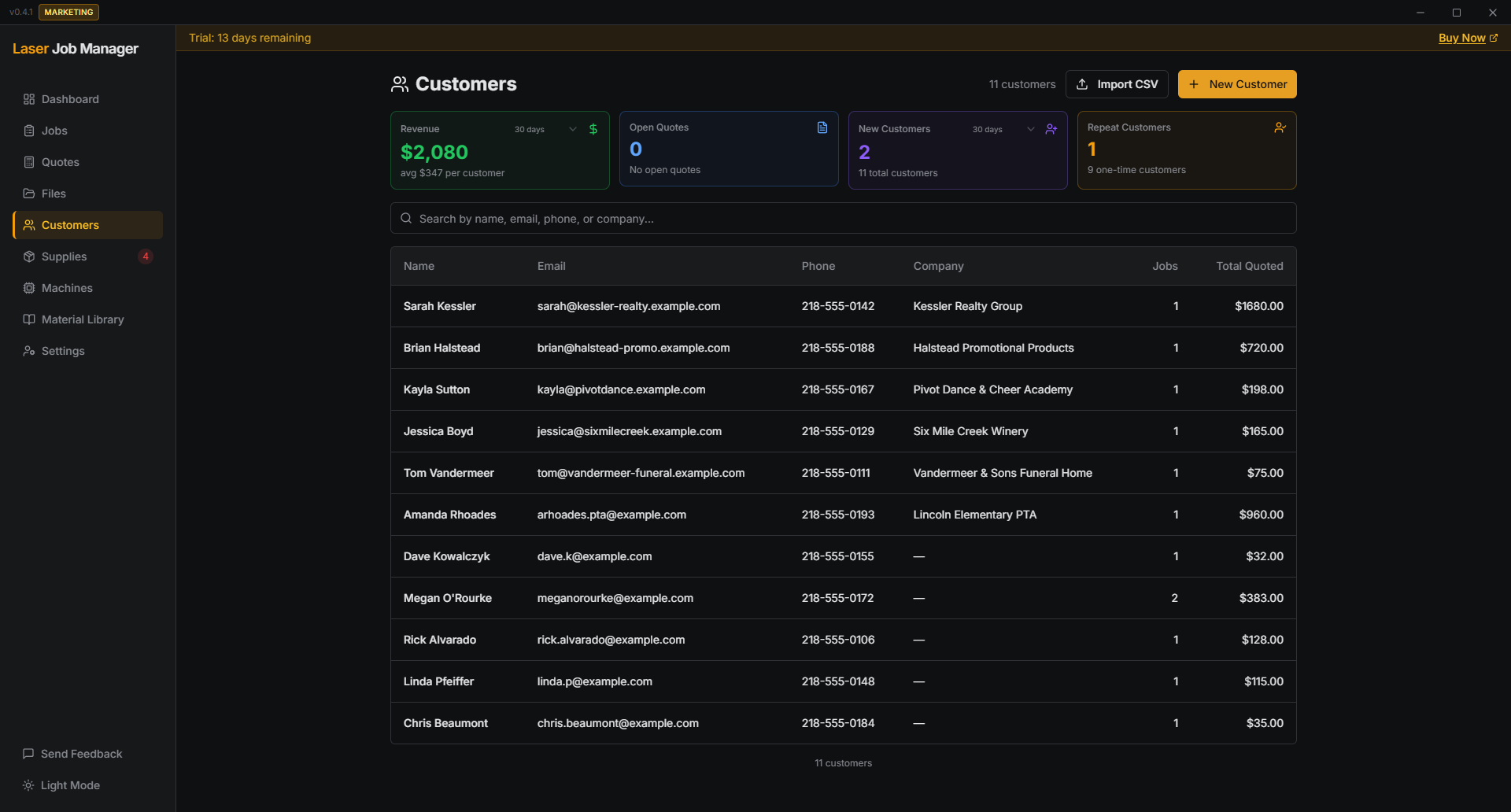Click the magnifier icon in the search bar
The width and height of the screenshot is (1511, 812).
click(x=406, y=218)
